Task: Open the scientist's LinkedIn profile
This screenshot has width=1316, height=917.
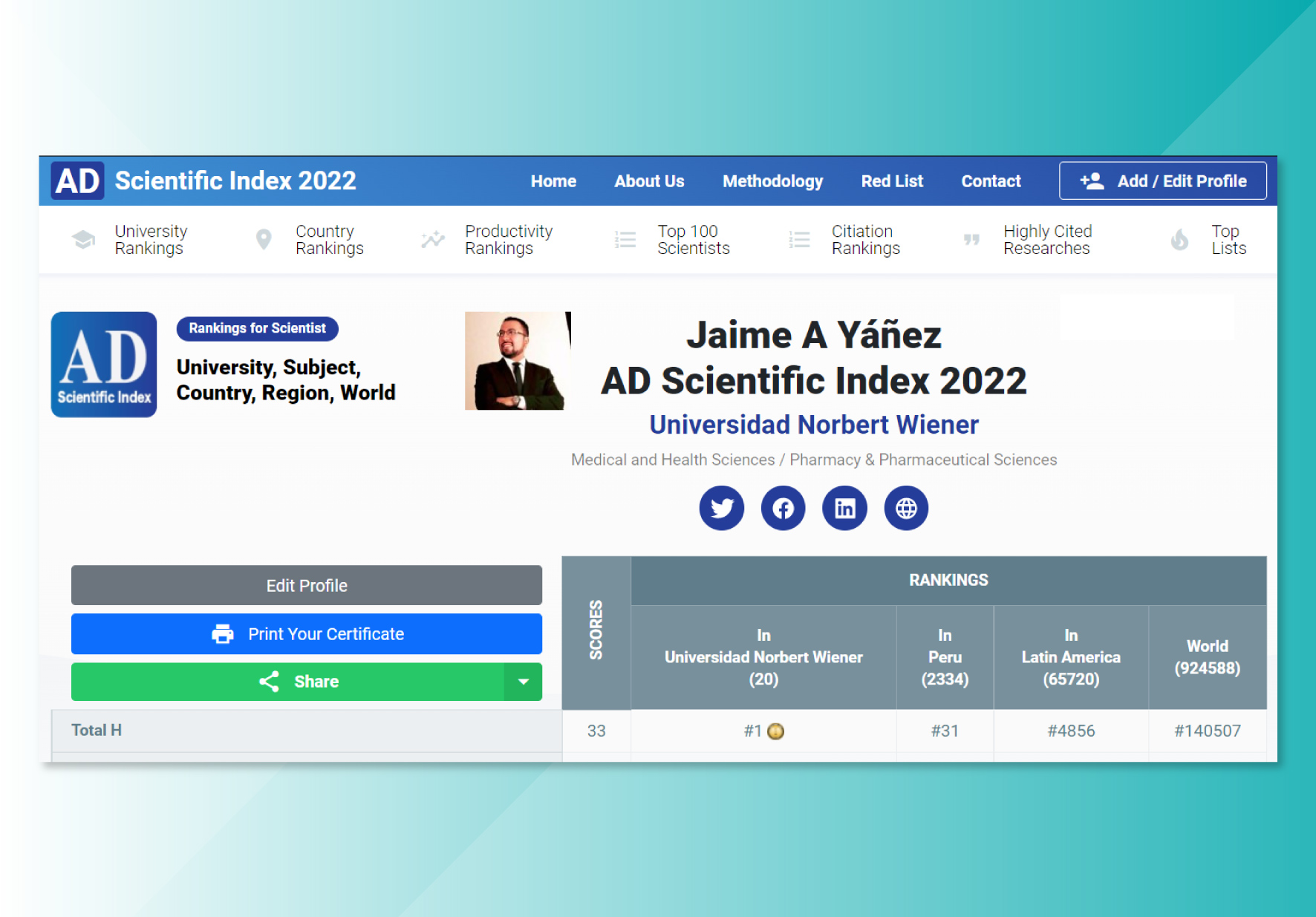Action: pyautogui.click(x=845, y=509)
